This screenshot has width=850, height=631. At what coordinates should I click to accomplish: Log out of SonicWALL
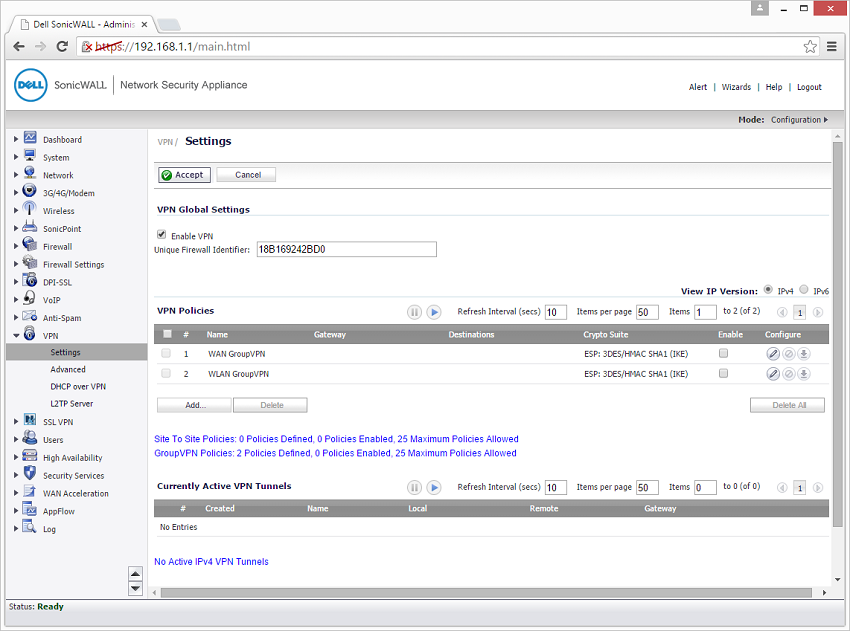pyautogui.click(x=809, y=87)
